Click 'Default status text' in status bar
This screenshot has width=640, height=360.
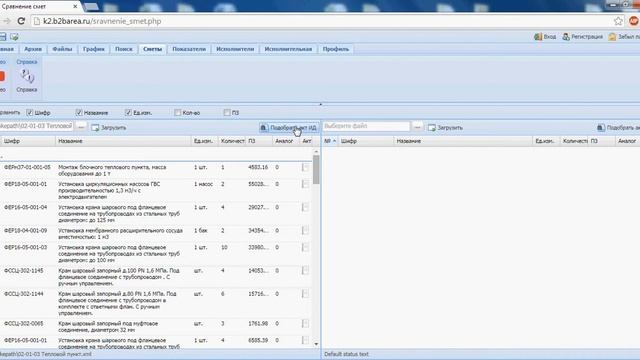pos(346,354)
